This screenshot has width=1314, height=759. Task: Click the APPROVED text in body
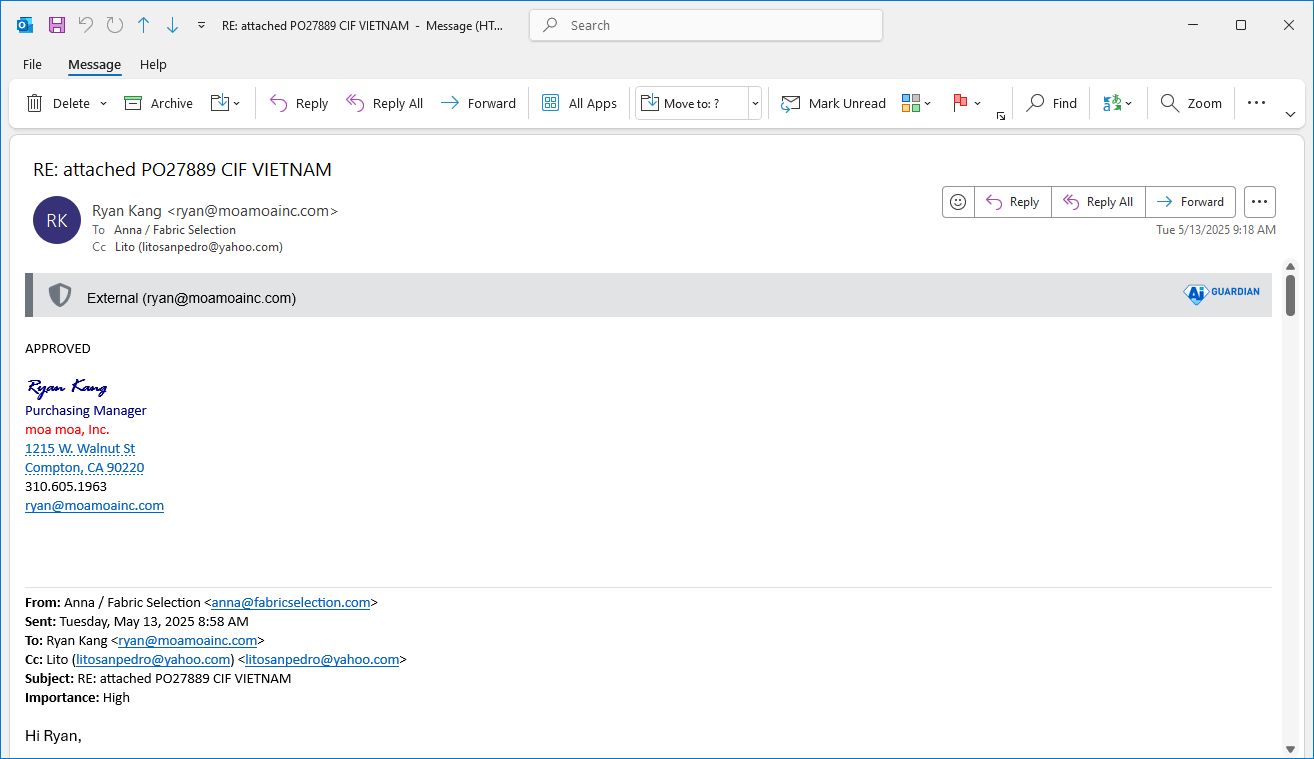pos(58,349)
